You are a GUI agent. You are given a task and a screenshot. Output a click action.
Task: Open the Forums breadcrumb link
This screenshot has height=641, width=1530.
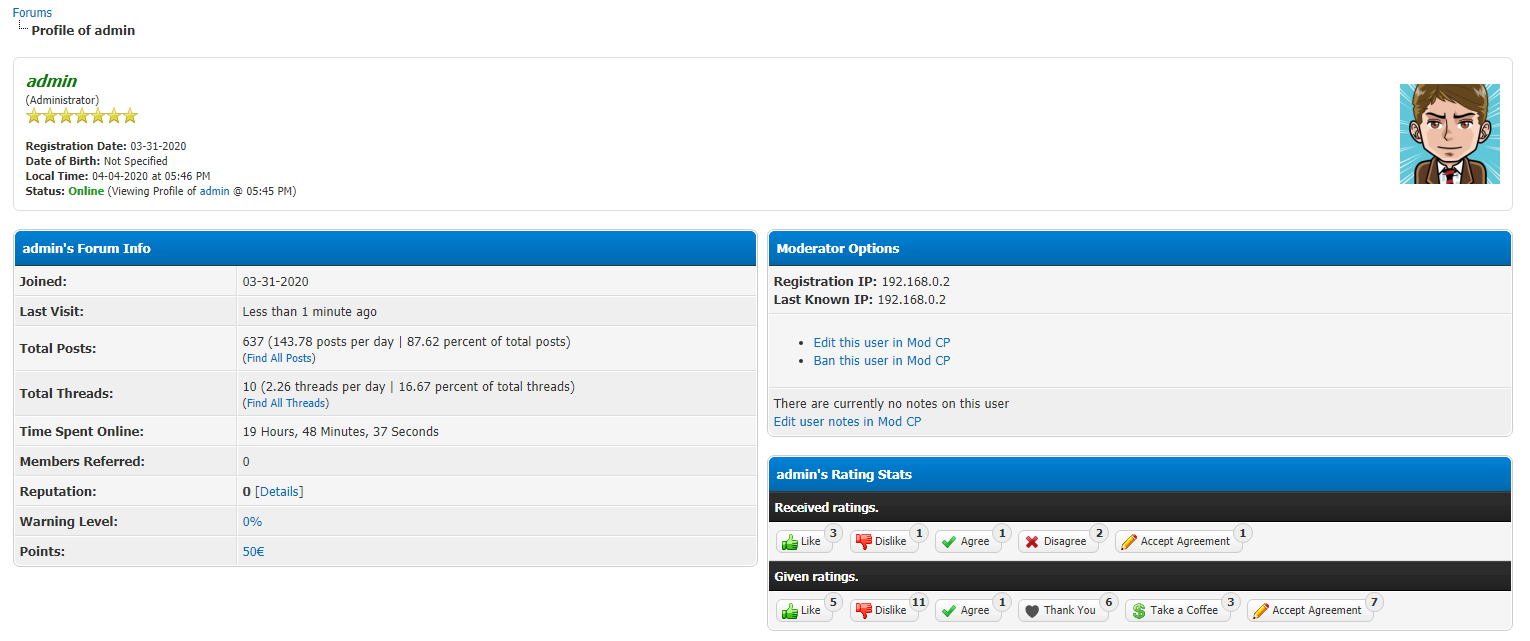pyautogui.click(x=32, y=13)
